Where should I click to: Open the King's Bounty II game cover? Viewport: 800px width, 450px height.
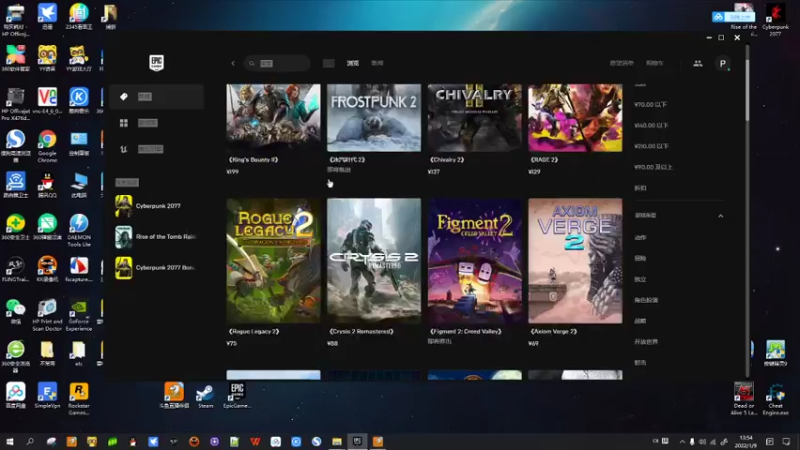pyautogui.click(x=273, y=117)
